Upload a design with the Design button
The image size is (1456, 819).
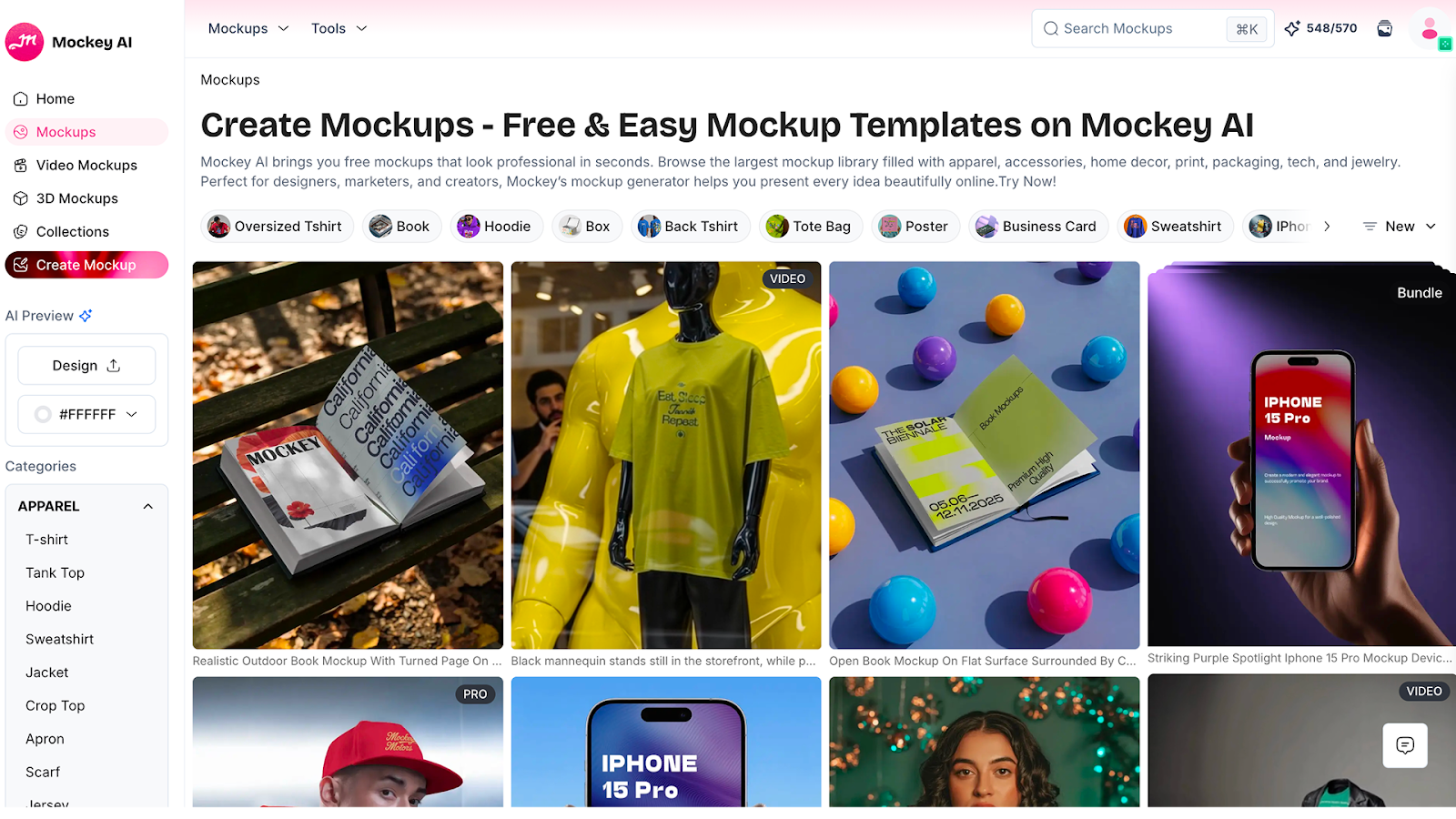[86, 366]
